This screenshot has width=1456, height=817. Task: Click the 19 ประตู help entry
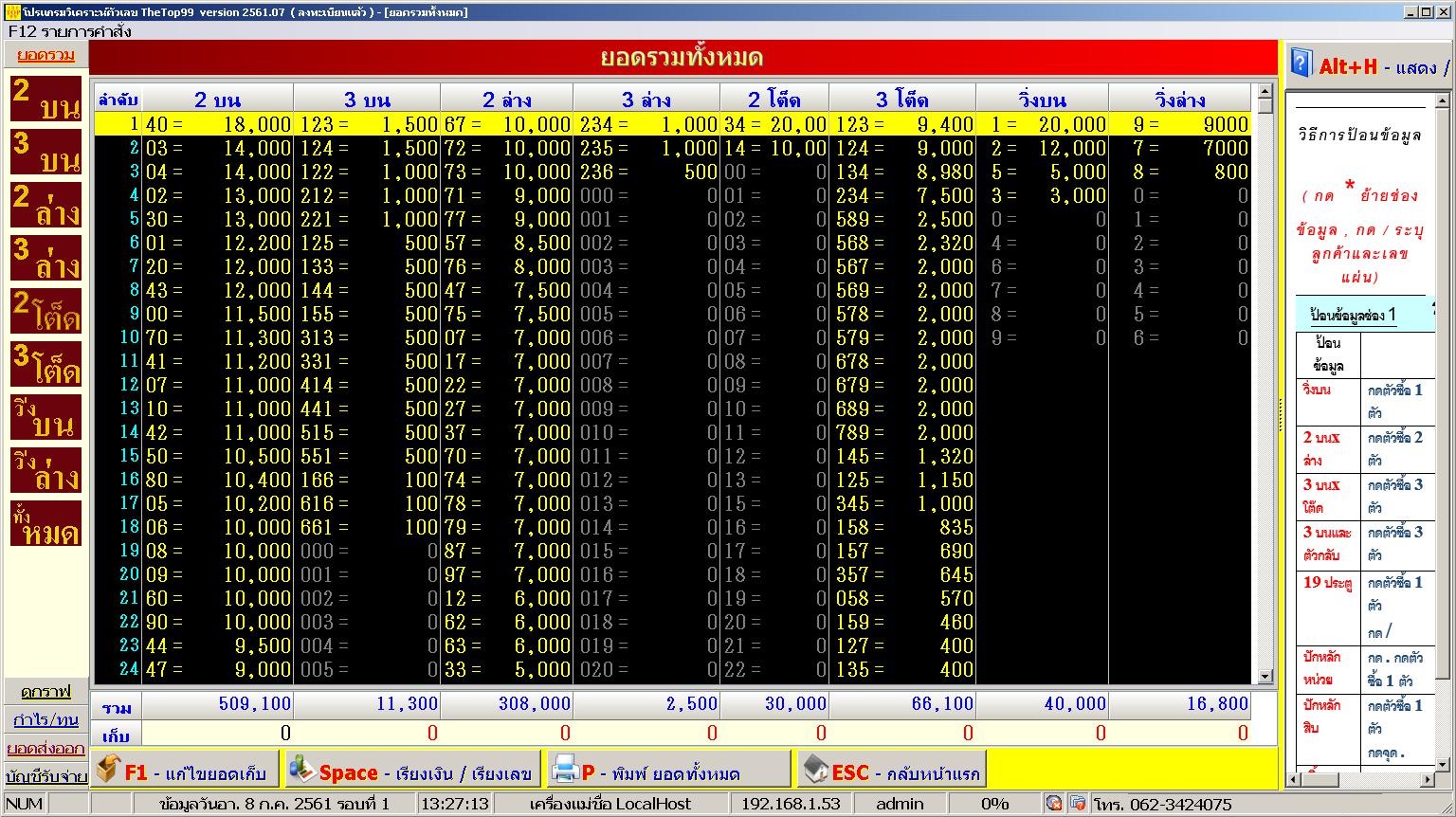point(1328,583)
